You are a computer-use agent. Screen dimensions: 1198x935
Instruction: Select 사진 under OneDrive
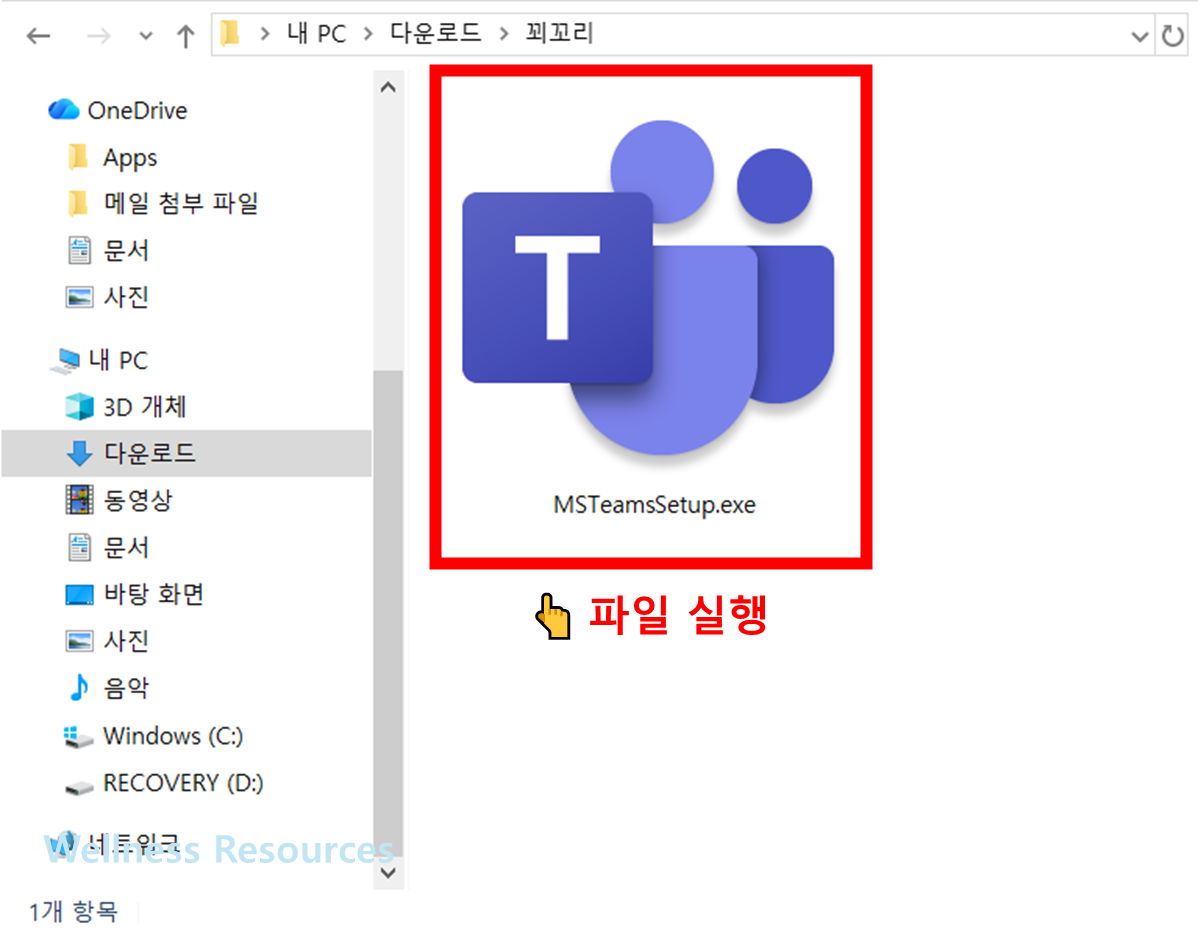tap(126, 297)
